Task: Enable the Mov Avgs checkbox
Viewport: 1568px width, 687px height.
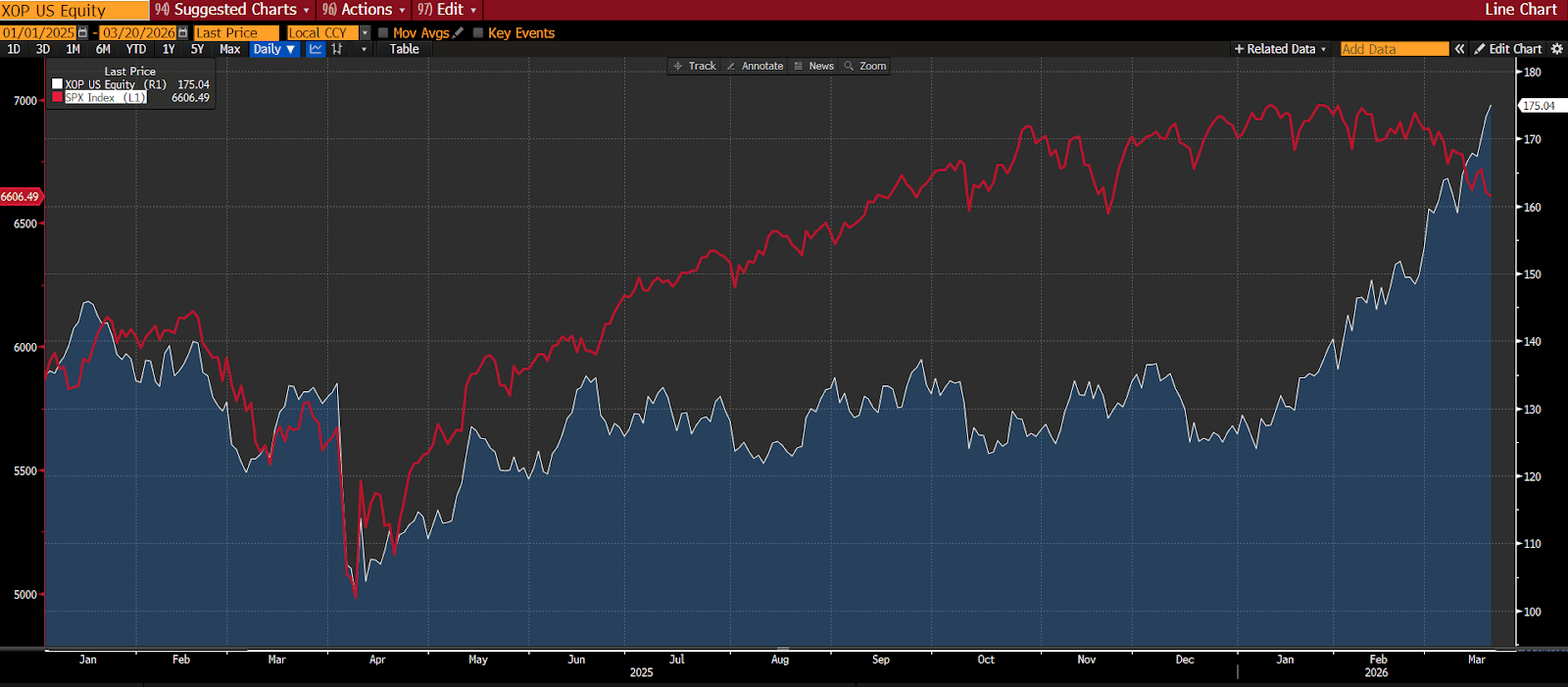Action: coord(383,33)
